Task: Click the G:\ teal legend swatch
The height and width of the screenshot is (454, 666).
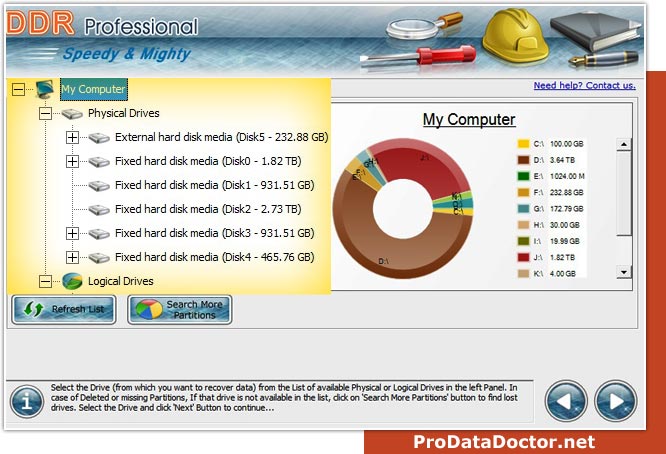Action: (523, 209)
